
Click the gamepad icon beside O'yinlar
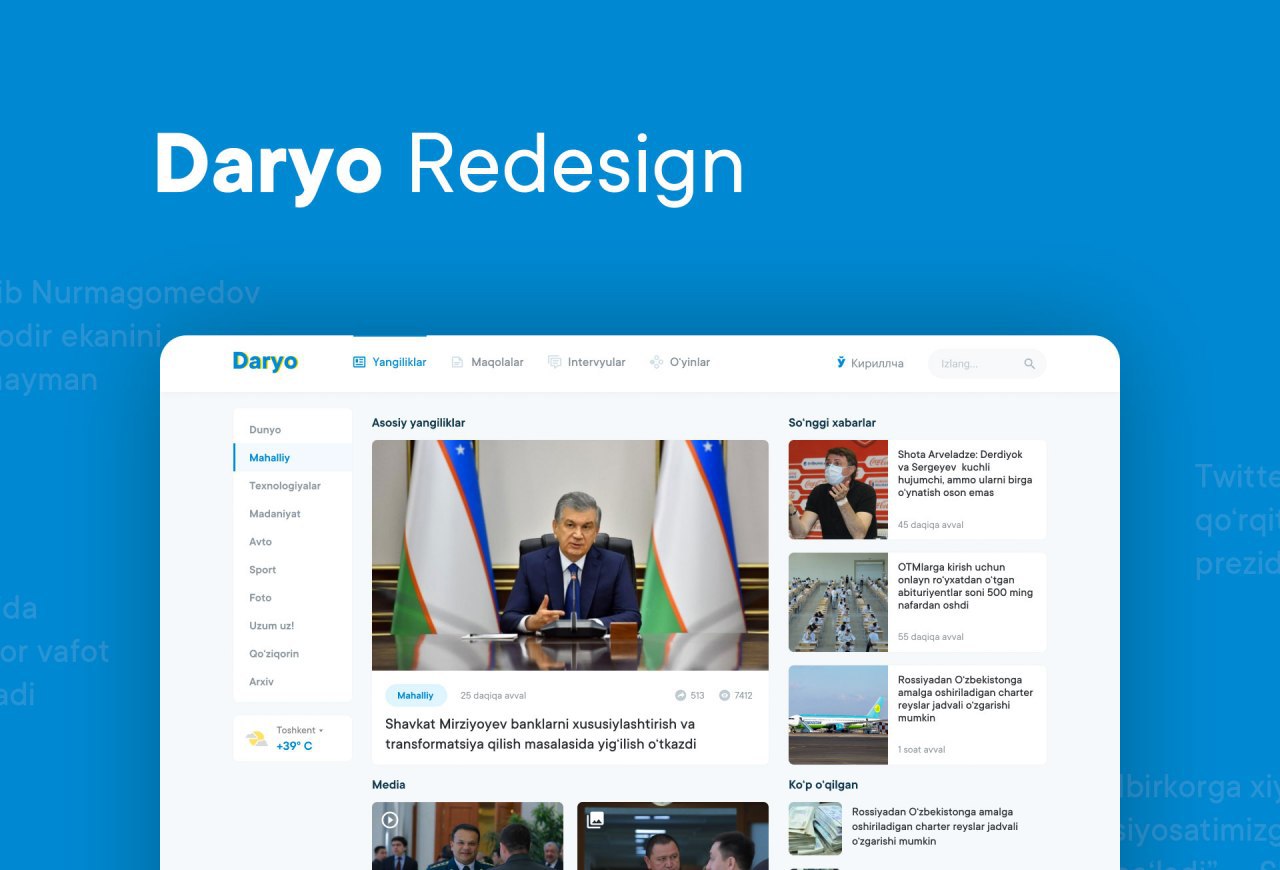[656, 362]
